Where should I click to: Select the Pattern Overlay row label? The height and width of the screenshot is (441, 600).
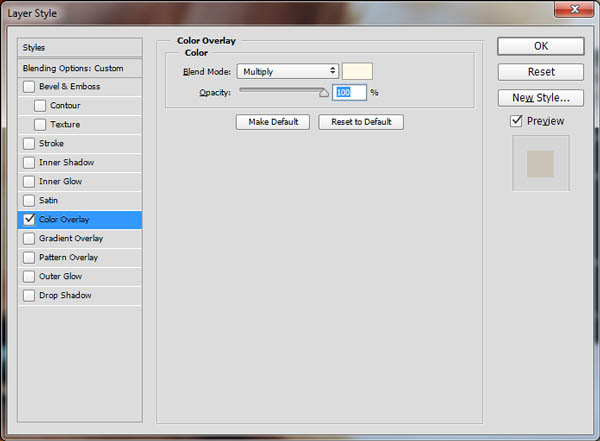(68, 257)
